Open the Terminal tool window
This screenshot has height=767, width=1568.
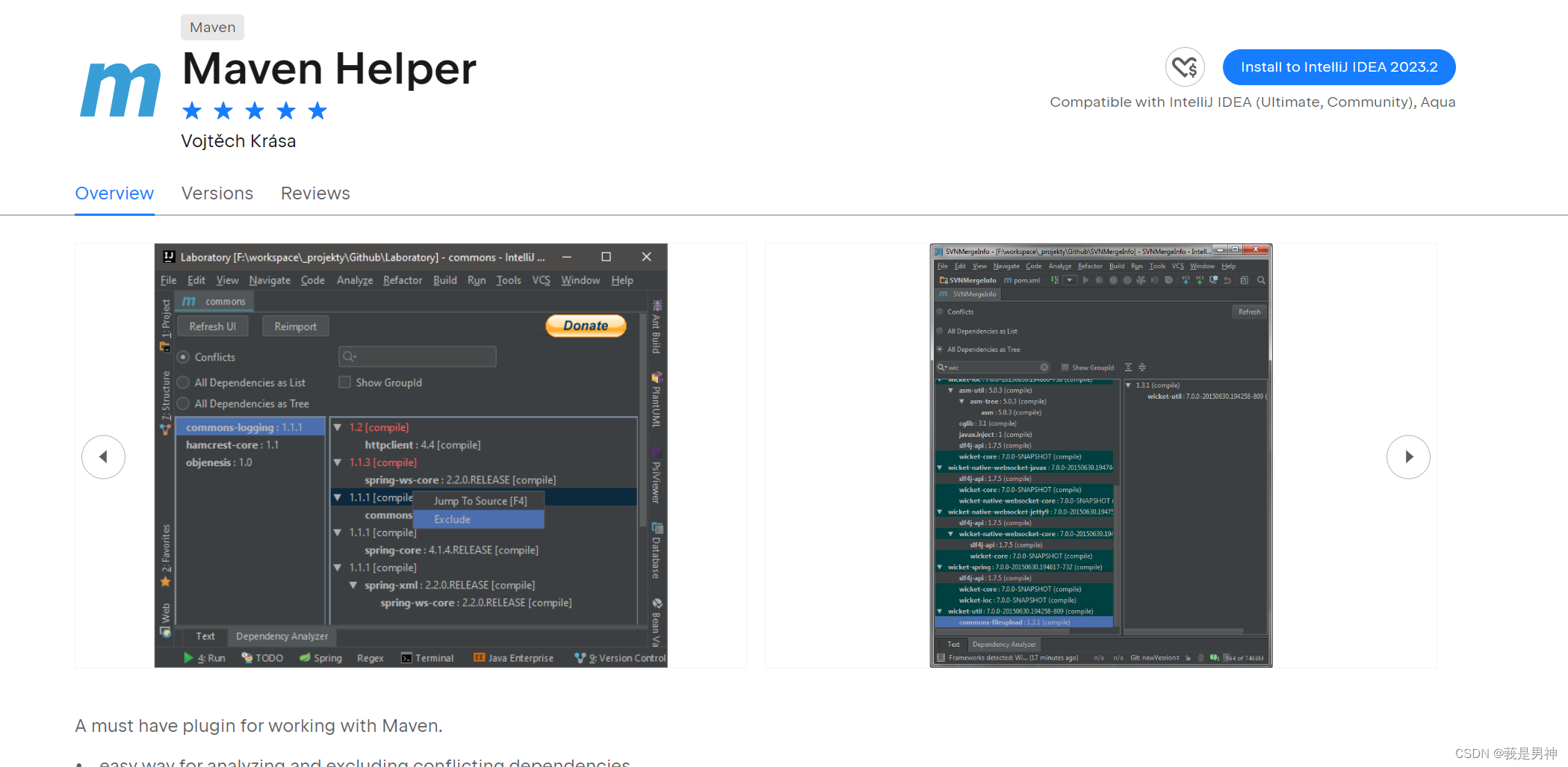[x=427, y=658]
